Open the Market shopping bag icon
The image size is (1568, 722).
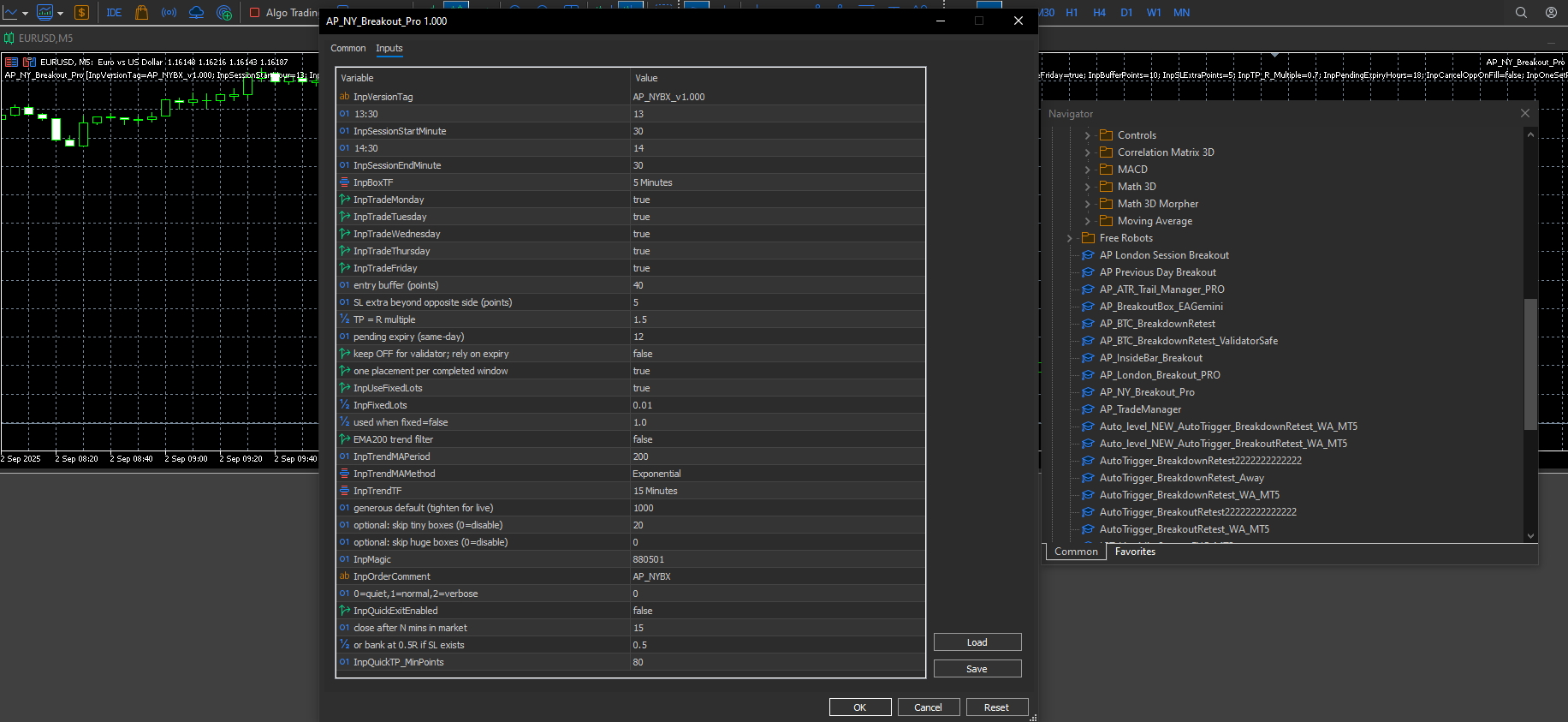click(142, 12)
